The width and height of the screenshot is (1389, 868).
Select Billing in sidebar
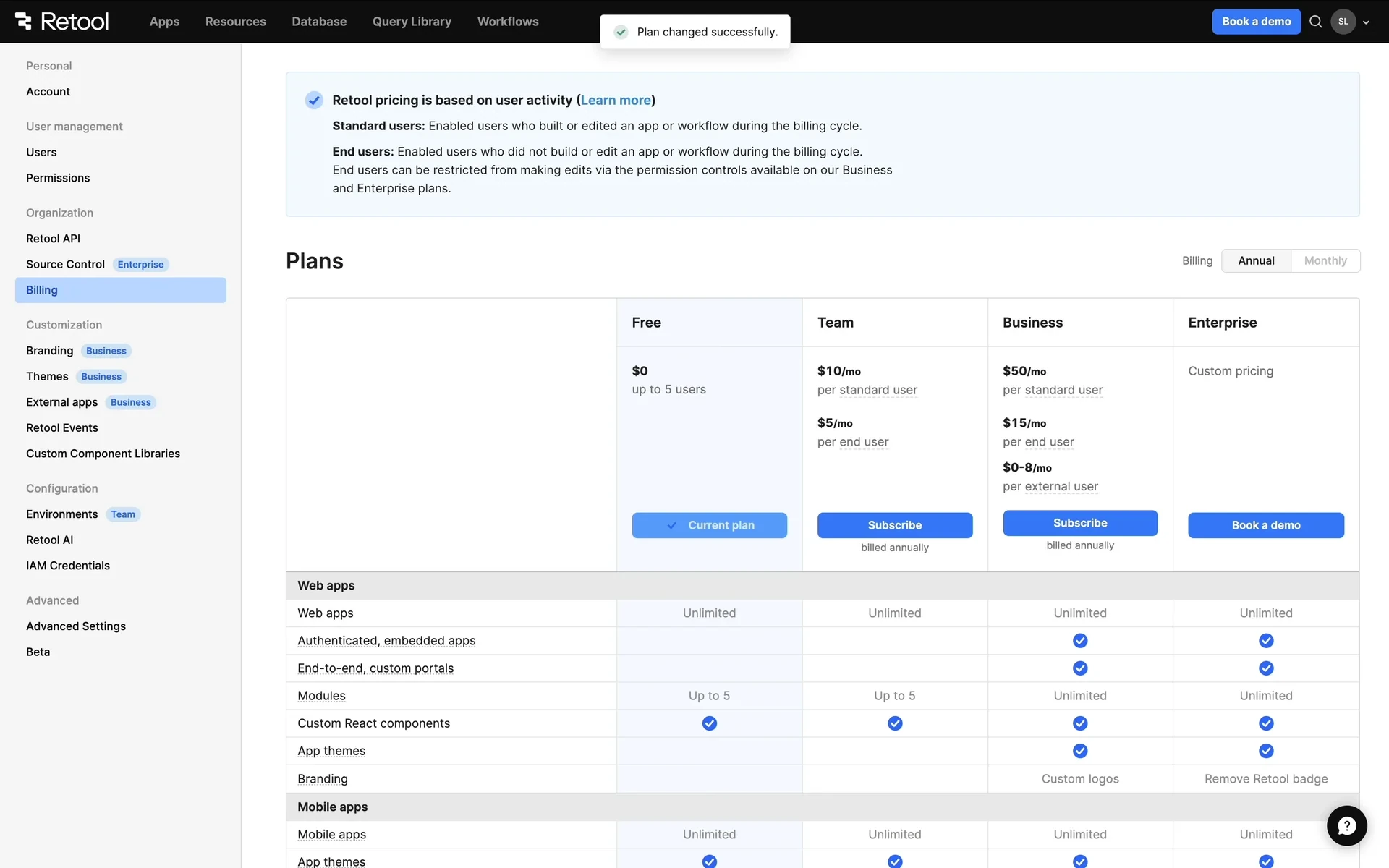(x=120, y=290)
